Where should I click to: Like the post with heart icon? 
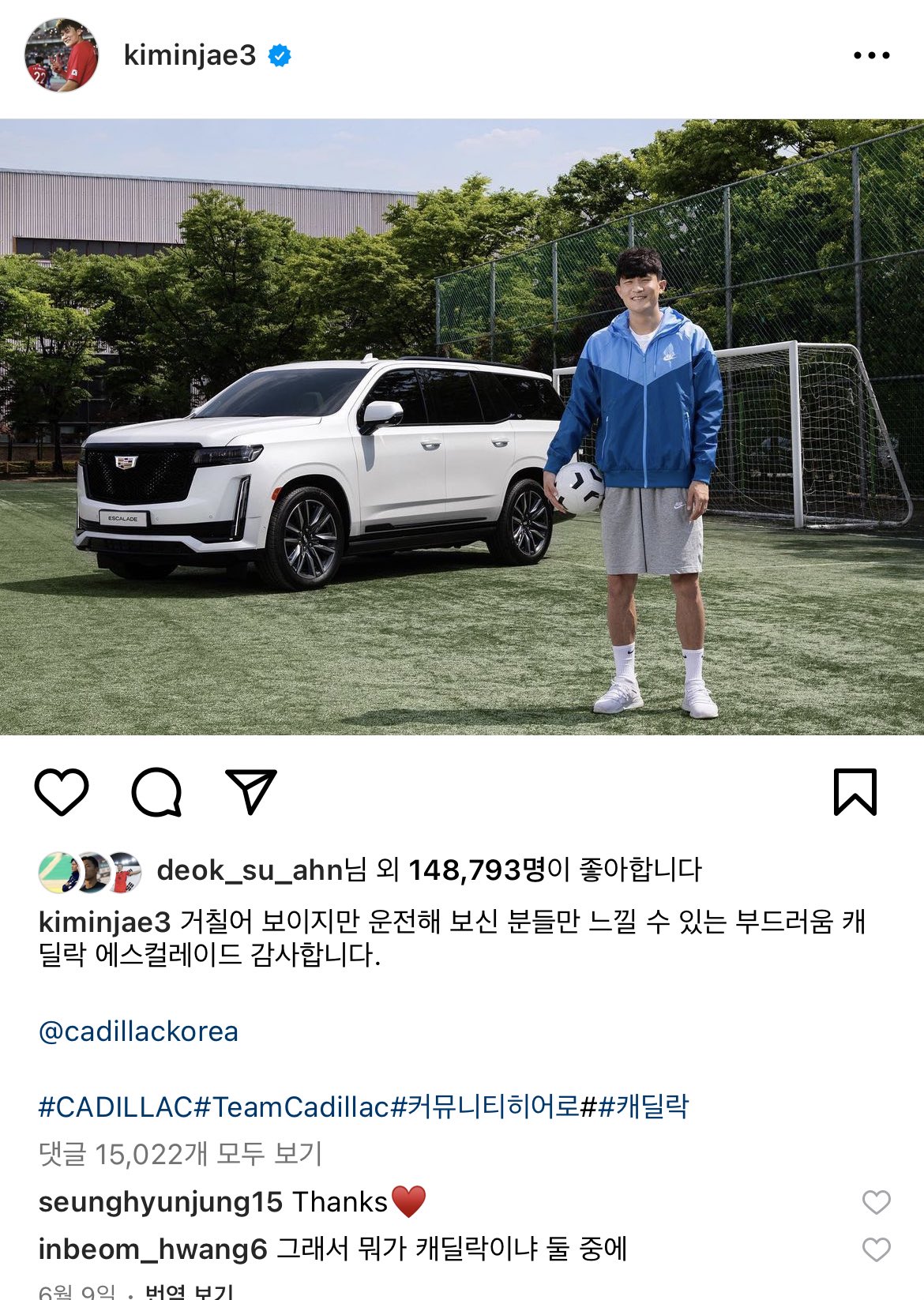click(x=62, y=791)
